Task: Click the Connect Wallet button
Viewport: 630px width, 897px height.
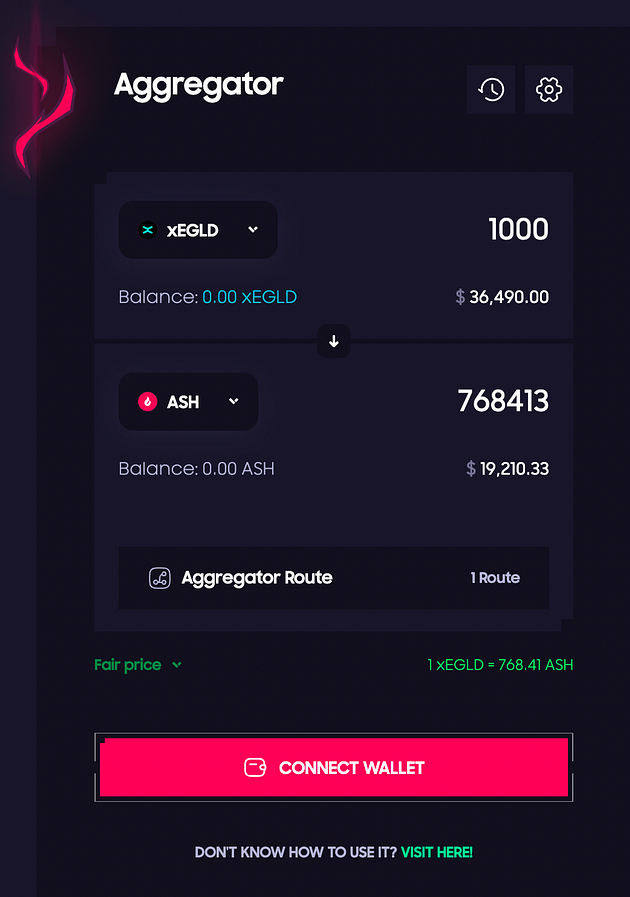Action: click(334, 768)
